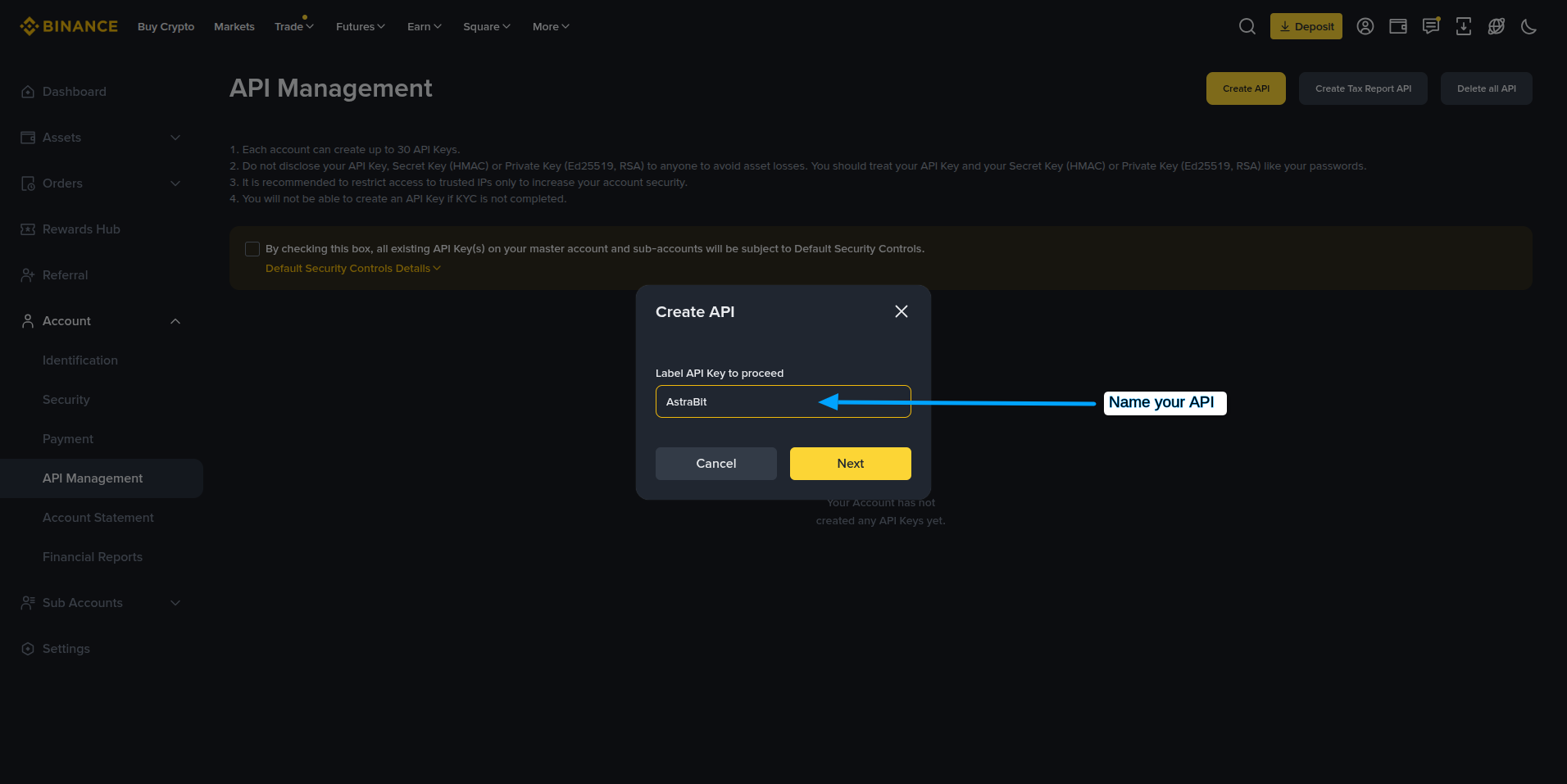The height and width of the screenshot is (784, 1567).
Task: Click the Create API button
Action: pyautogui.click(x=1246, y=88)
